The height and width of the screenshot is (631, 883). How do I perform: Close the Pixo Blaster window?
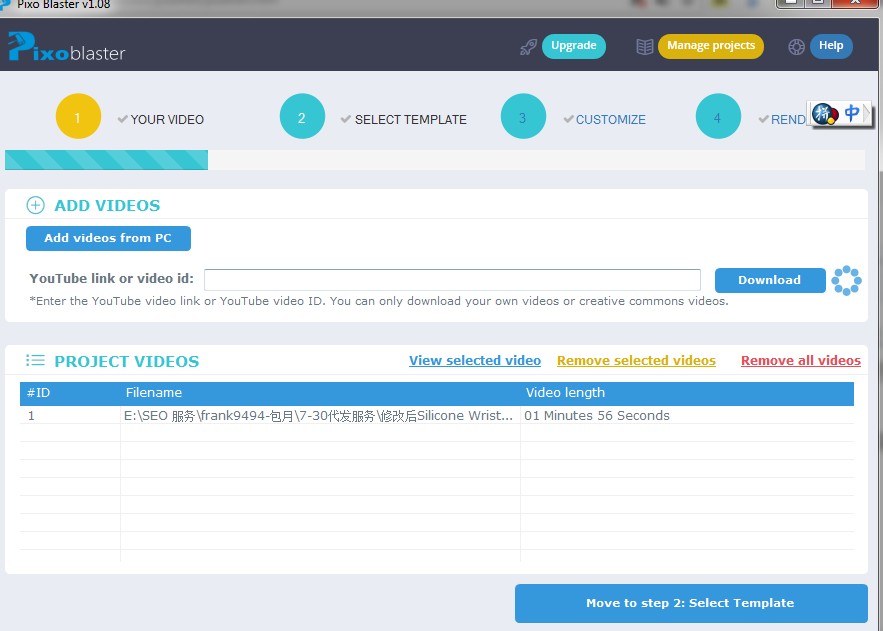click(856, 3)
